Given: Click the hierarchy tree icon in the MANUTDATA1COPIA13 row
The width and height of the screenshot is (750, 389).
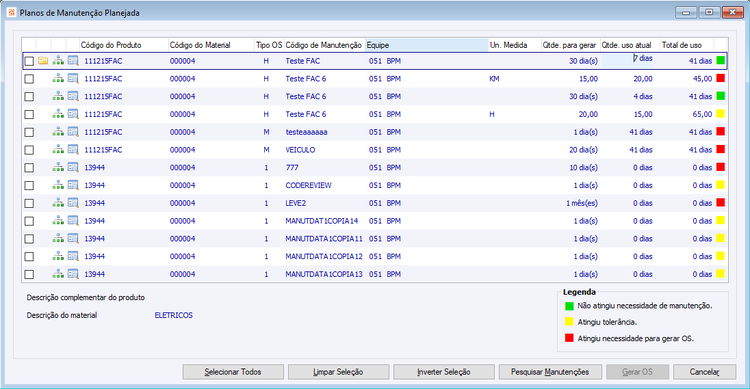Looking at the screenshot, I should tap(58, 274).
